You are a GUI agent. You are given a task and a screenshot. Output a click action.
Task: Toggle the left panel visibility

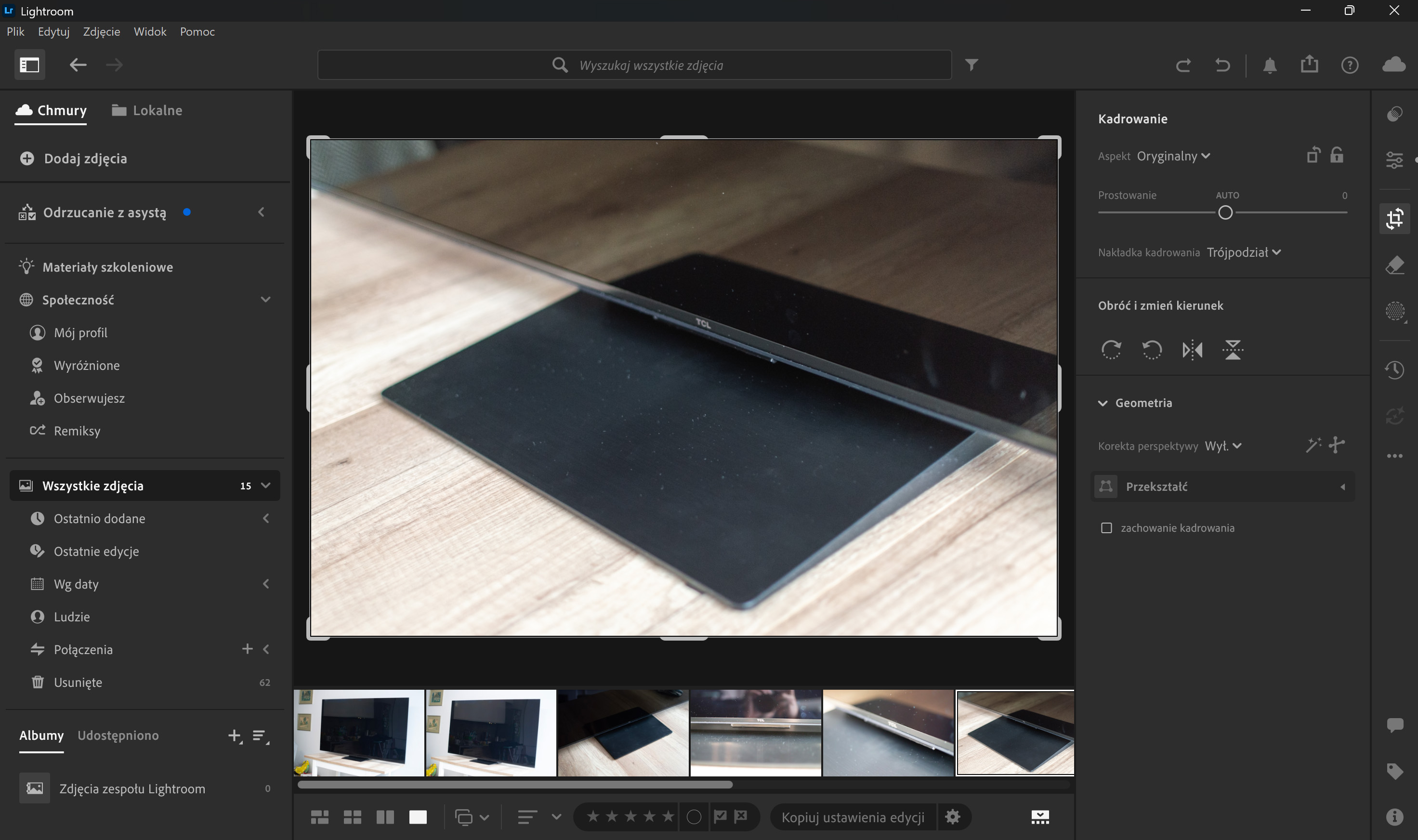tap(29, 65)
